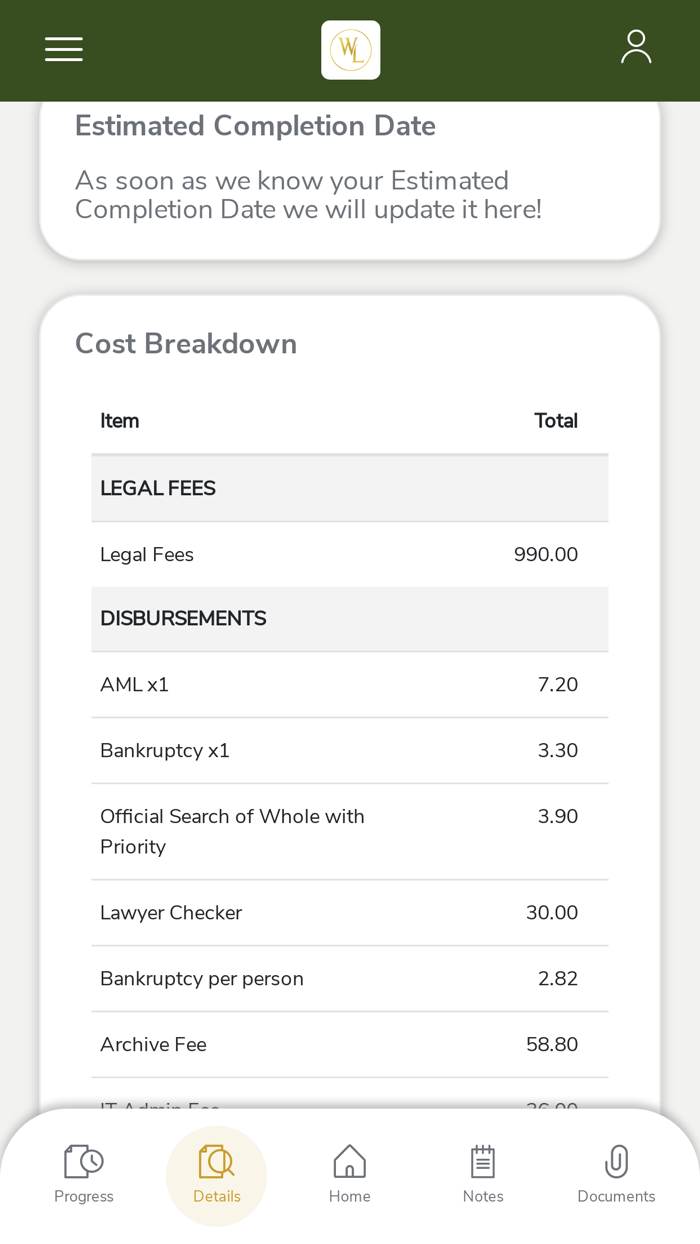
Task: Open the hamburger navigation menu
Action: pos(63,48)
